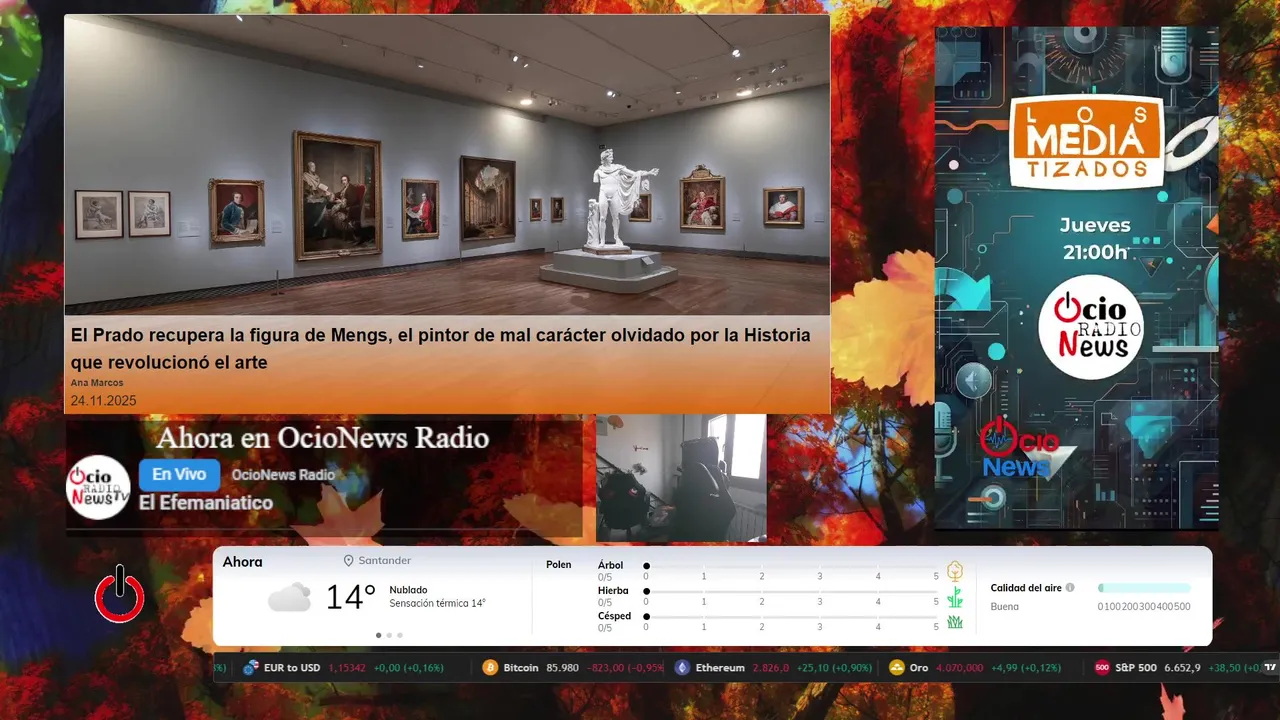The image size is (1280, 720).
Task: Click the Oro price 4.070,000
Action: pyautogui.click(x=959, y=668)
